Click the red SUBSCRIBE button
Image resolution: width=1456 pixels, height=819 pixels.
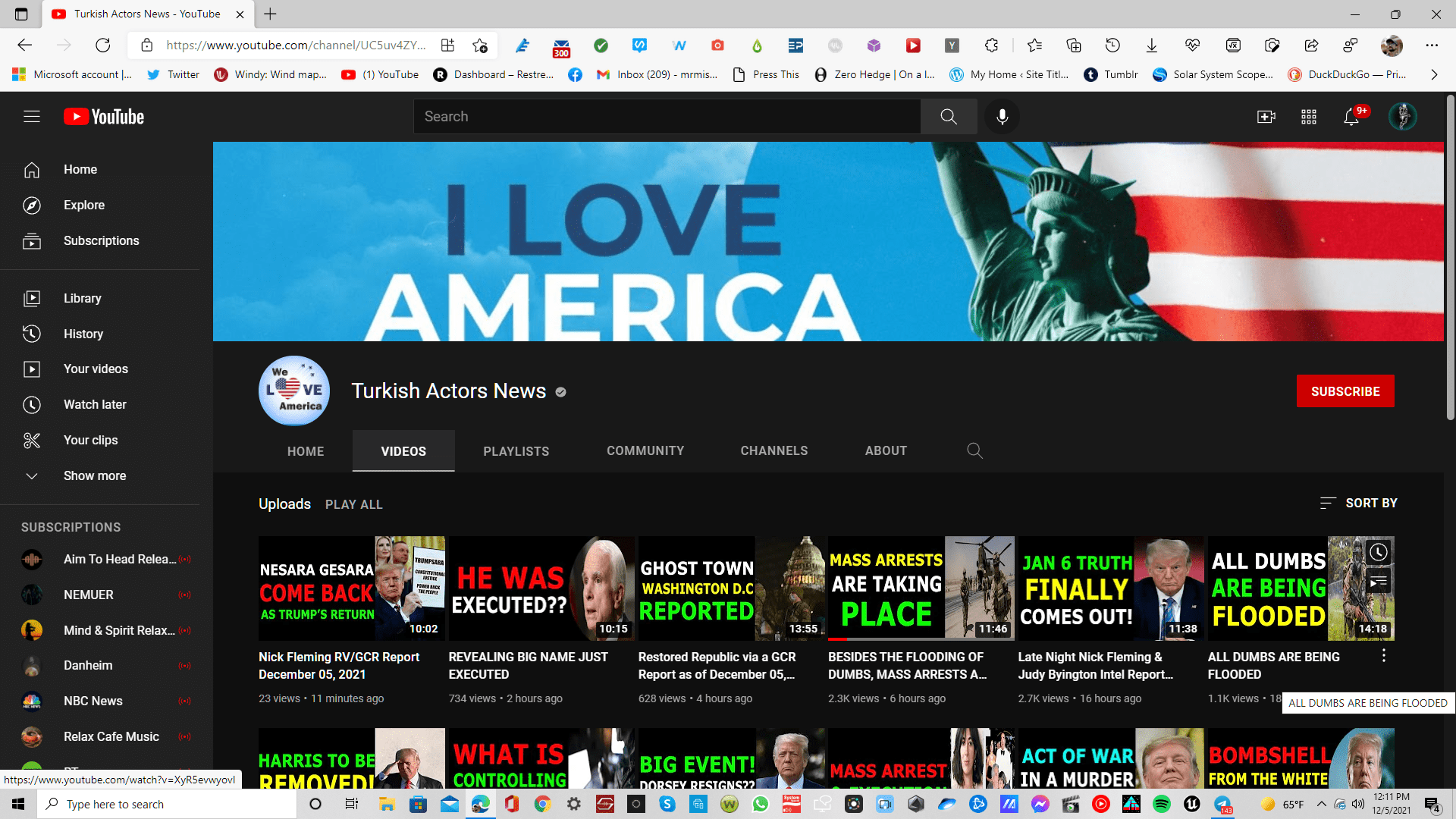[1345, 391]
